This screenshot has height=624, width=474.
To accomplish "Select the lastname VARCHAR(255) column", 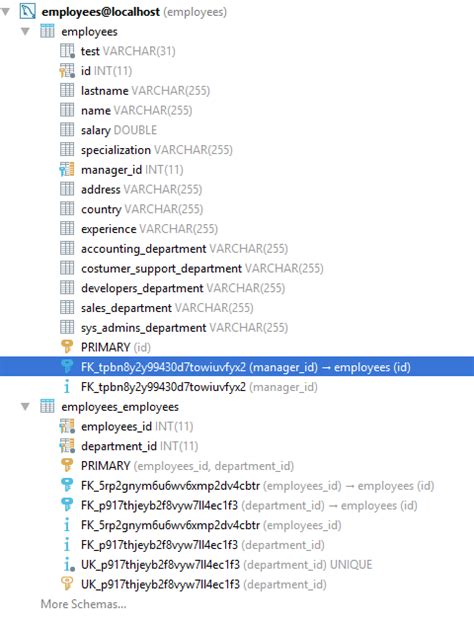I will (x=145, y=91).
